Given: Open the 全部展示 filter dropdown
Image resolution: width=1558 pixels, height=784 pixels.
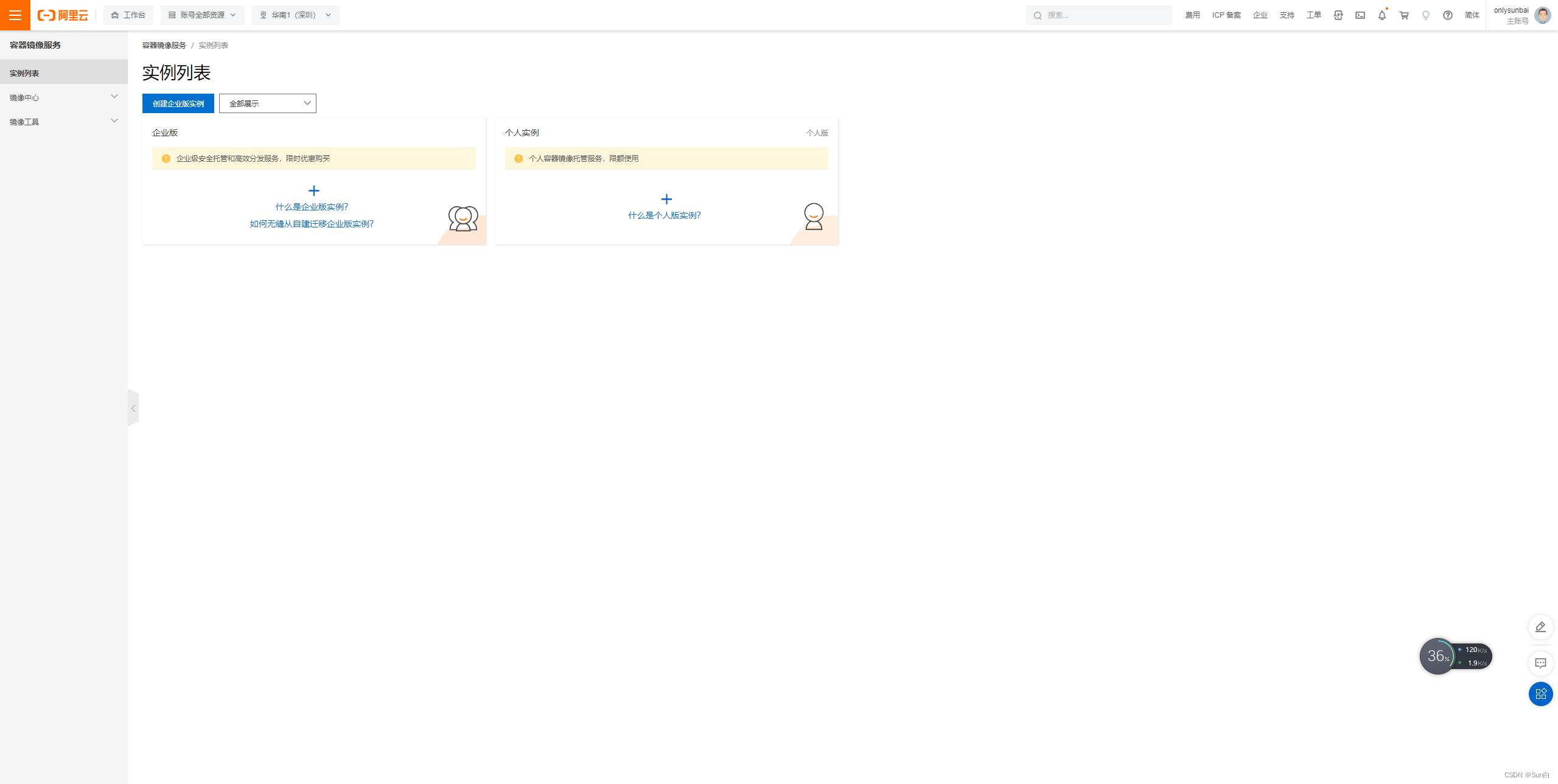Looking at the screenshot, I should 268,103.
